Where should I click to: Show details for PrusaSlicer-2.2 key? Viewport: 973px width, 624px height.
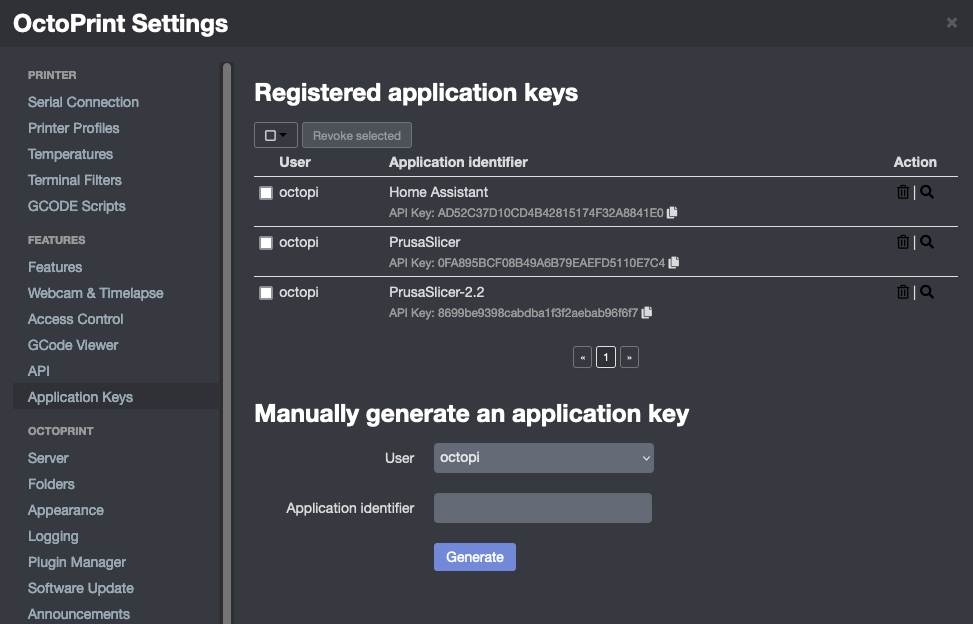point(927,292)
